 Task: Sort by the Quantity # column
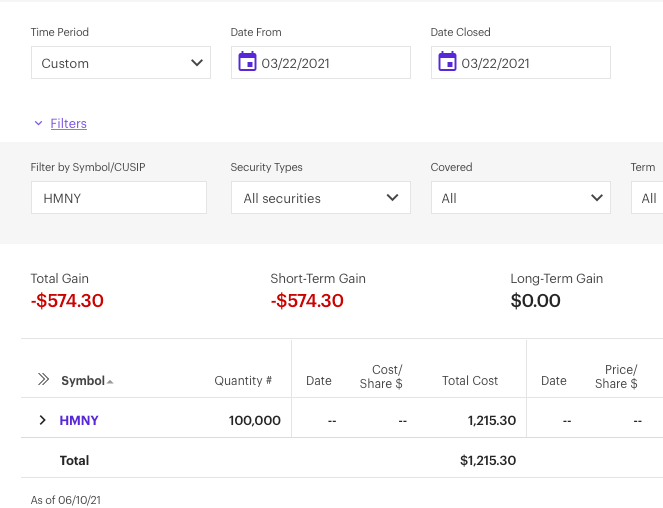243,381
